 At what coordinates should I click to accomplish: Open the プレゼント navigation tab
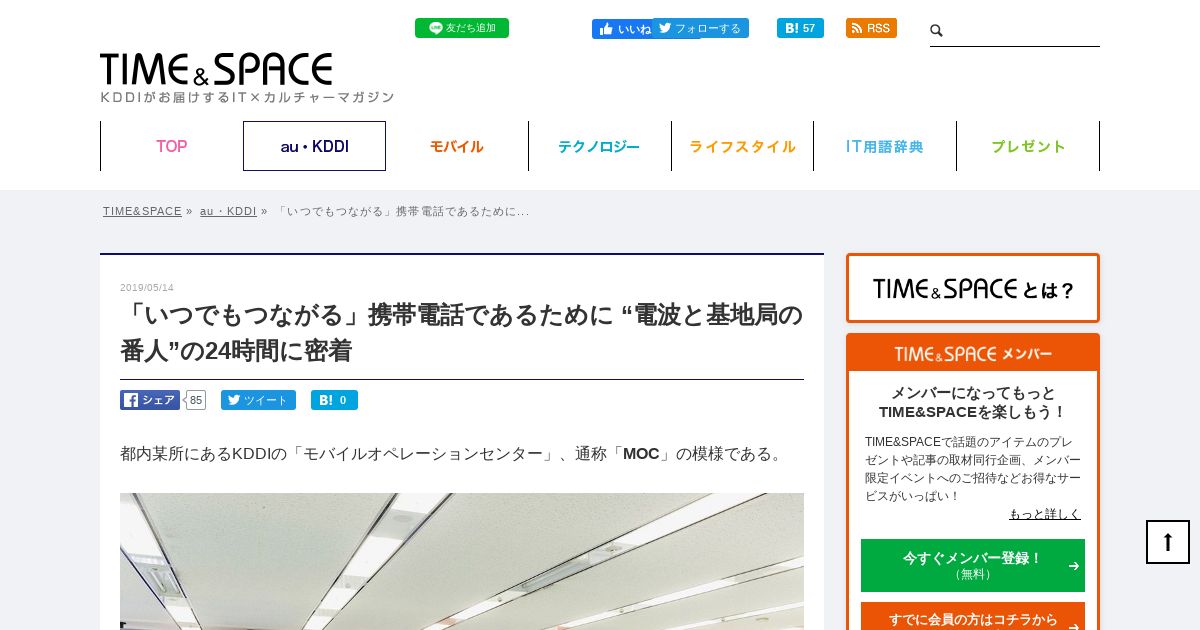click(x=1028, y=146)
